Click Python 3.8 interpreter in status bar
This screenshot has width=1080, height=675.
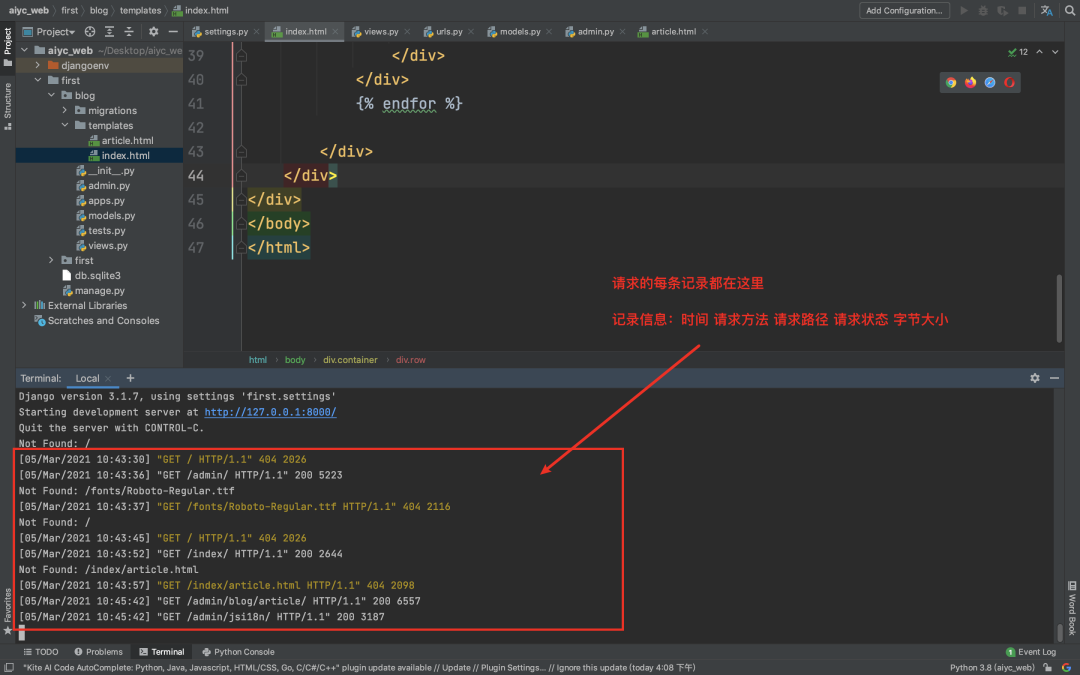pyautogui.click(x=992, y=667)
